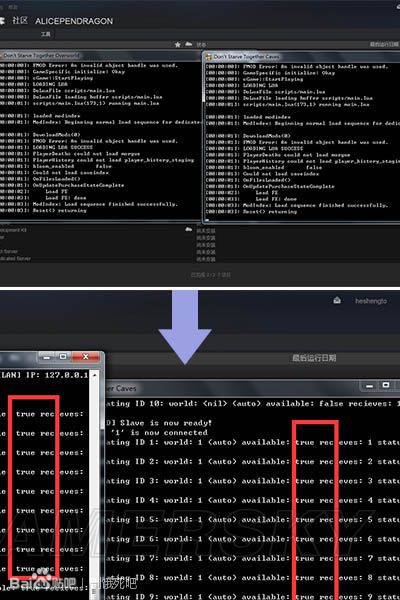400x600 pixels.
Task: Close the console window with red X
Action: 85,357
